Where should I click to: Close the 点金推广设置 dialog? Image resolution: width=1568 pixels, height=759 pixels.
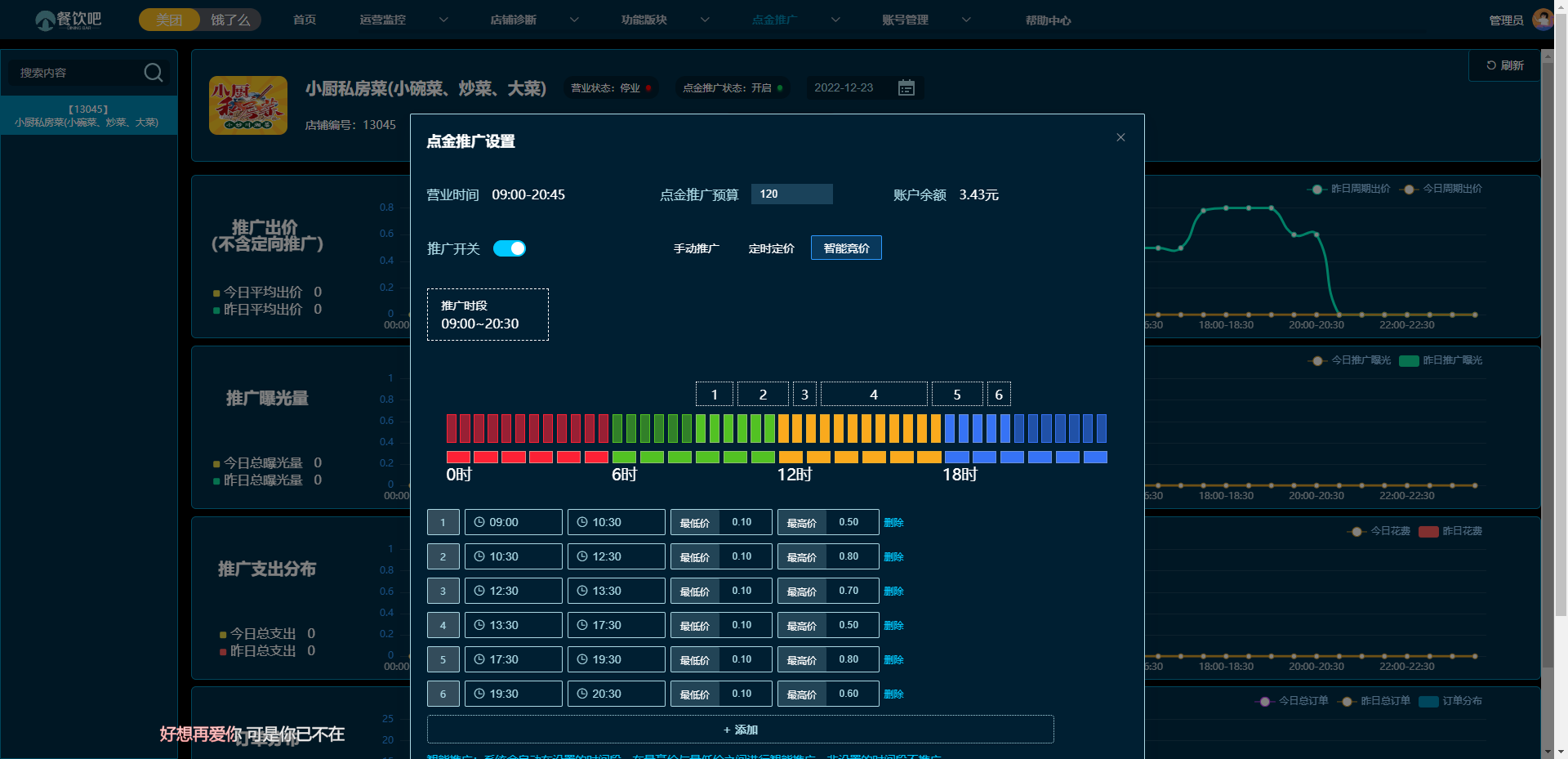click(x=1120, y=137)
